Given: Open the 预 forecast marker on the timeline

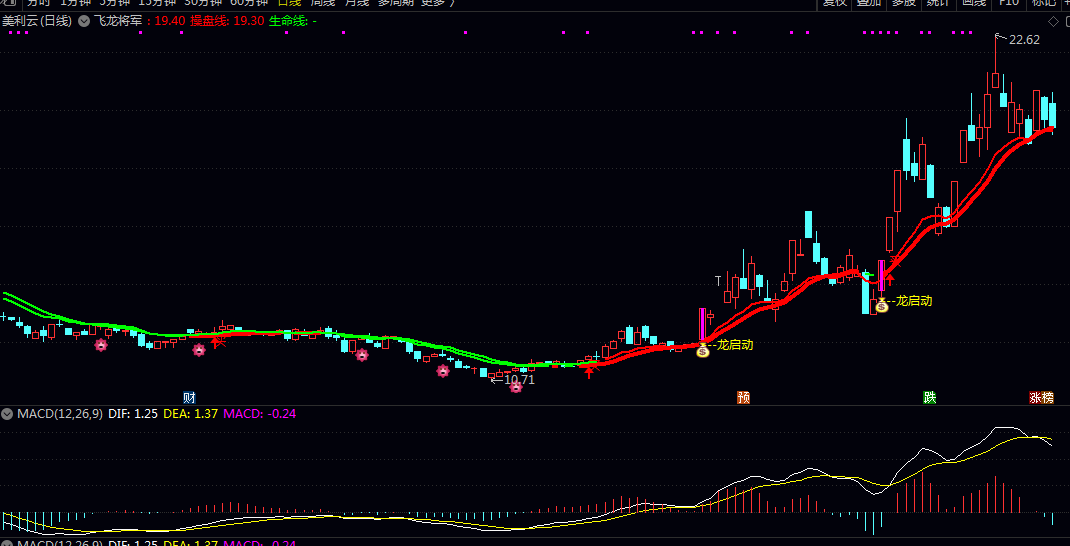Looking at the screenshot, I should (x=743, y=397).
